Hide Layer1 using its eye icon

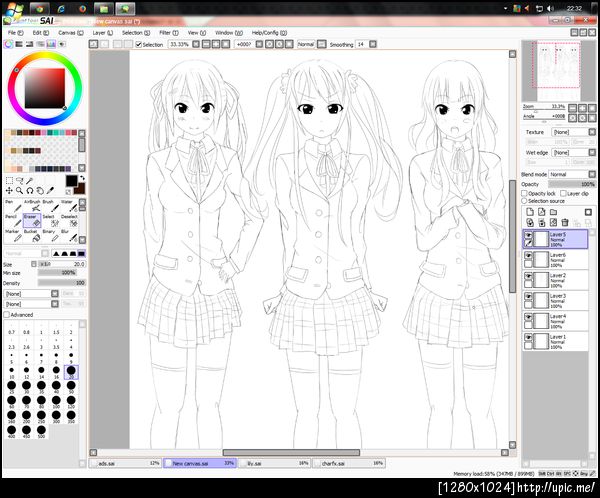528,337
